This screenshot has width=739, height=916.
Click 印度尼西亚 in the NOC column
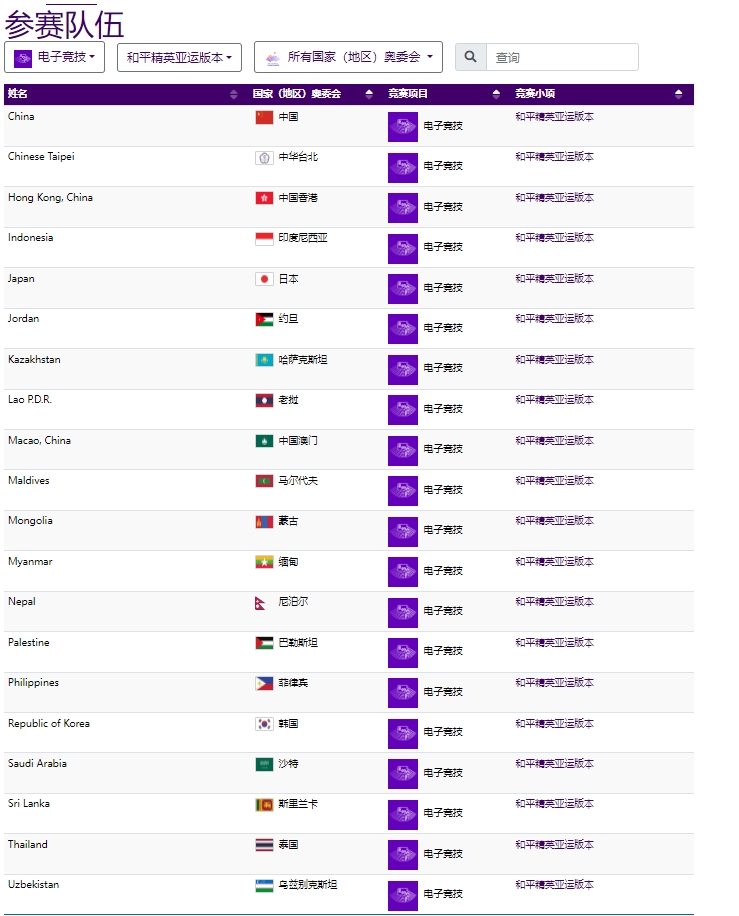(x=303, y=238)
